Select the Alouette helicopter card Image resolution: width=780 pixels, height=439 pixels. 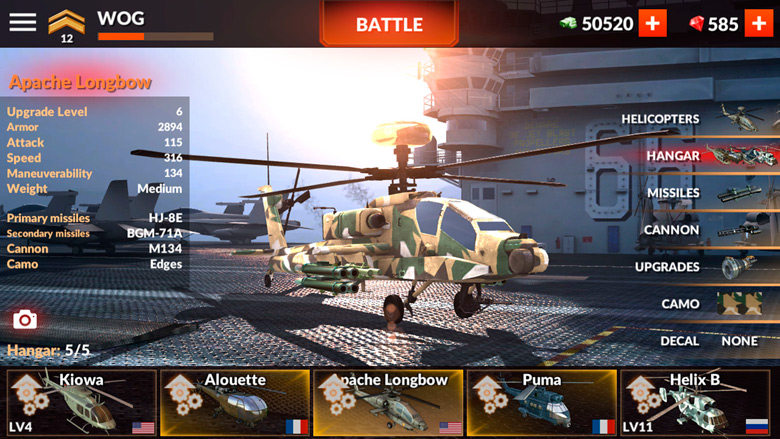point(235,402)
